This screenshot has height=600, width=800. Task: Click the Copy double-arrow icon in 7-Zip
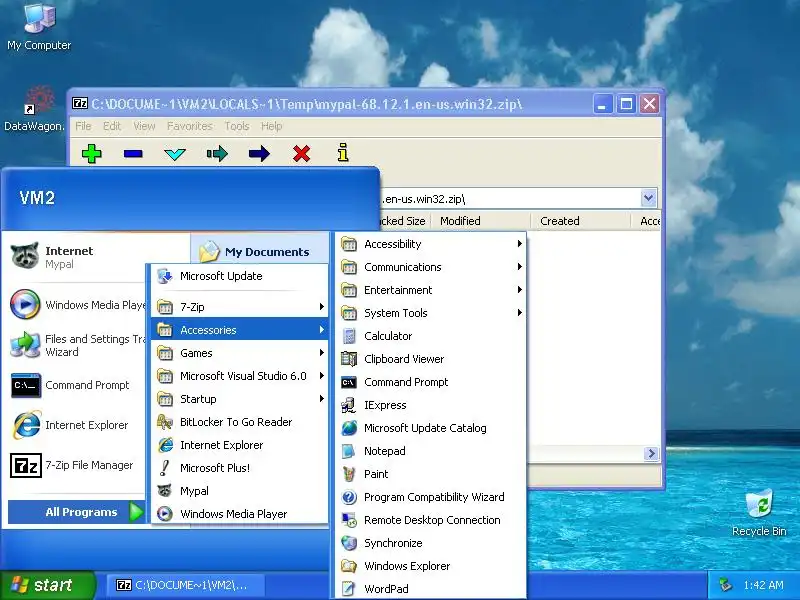tap(217, 153)
